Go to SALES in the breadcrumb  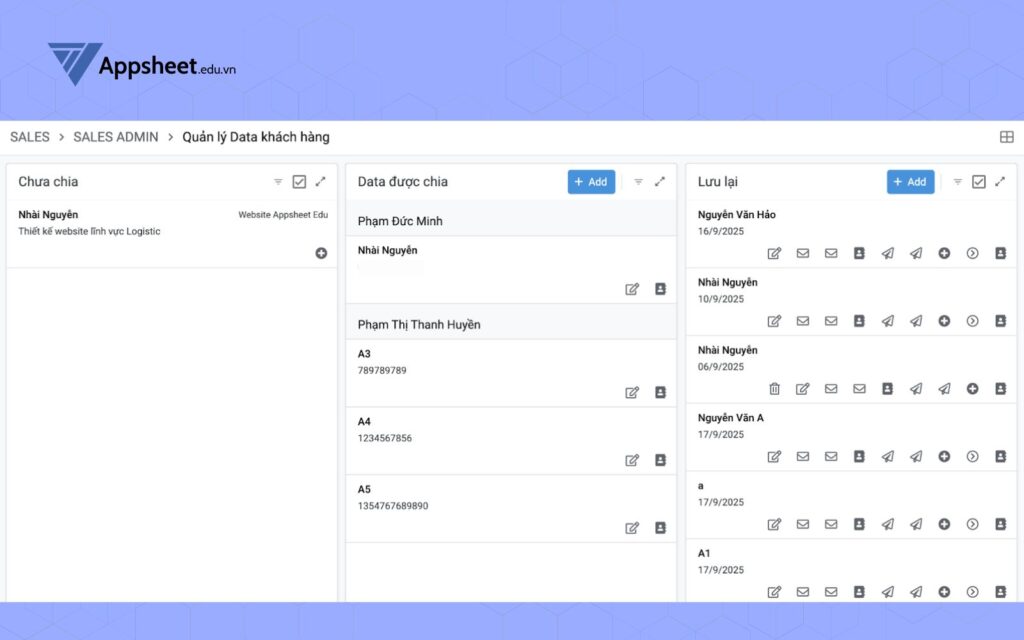coord(30,137)
